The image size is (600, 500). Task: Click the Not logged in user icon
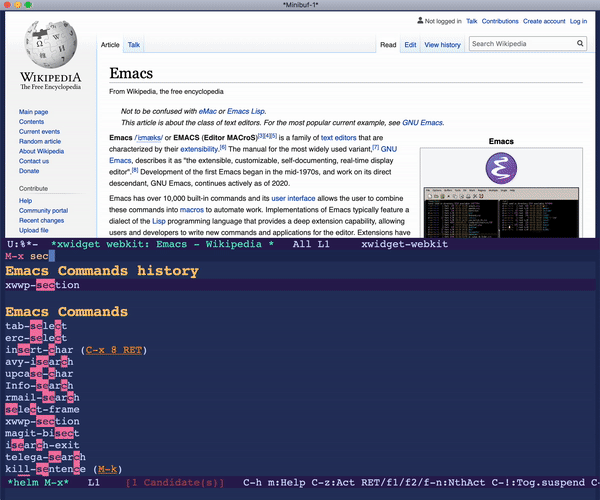[420, 21]
